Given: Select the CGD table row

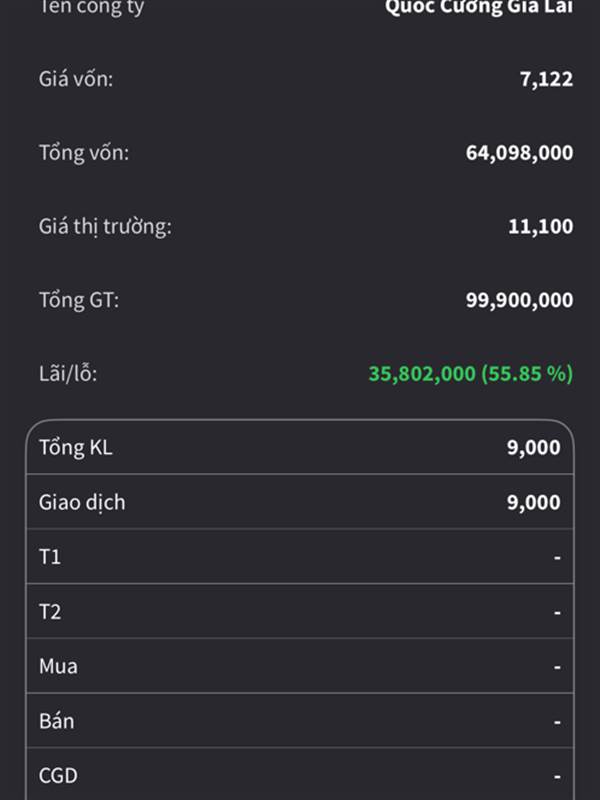Looking at the screenshot, I should tap(300, 774).
